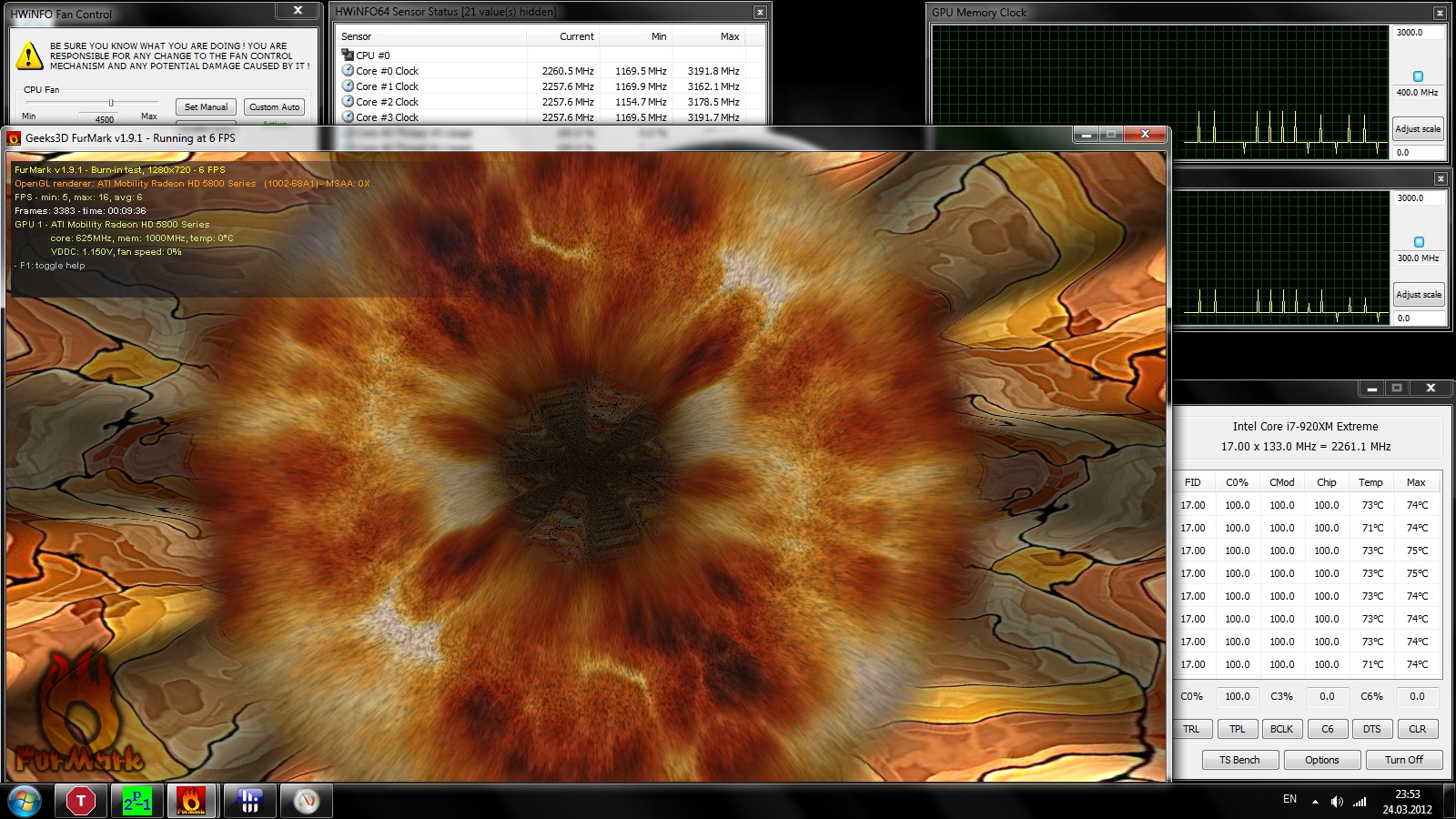
Task: Click the Windows Start orb
Action: (x=25, y=801)
